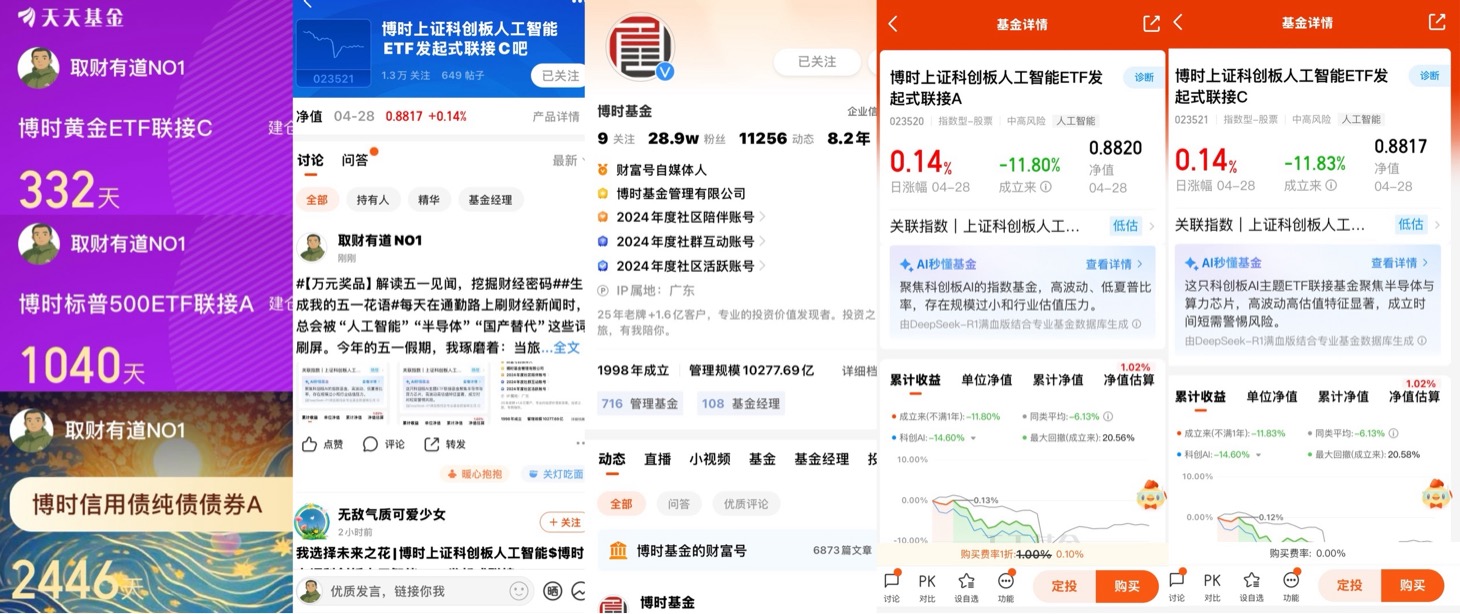Open 取财有道NO1 avatar in forum post
The width and height of the screenshot is (1460, 614).
point(312,248)
